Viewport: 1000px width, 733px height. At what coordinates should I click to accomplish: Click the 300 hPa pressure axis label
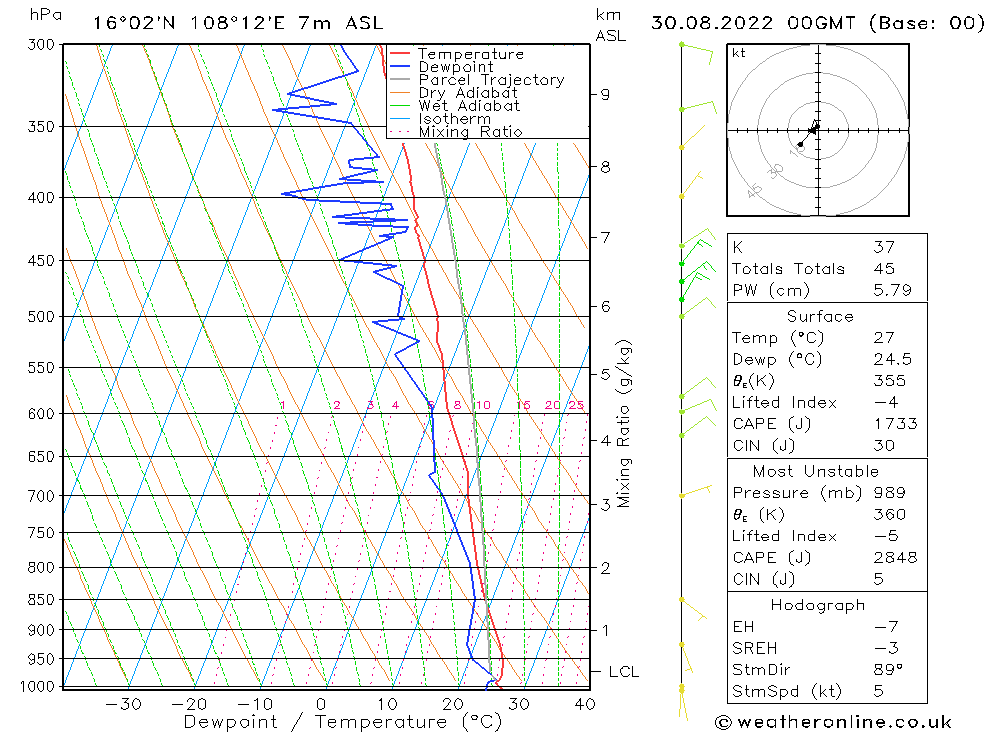point(41,45)
